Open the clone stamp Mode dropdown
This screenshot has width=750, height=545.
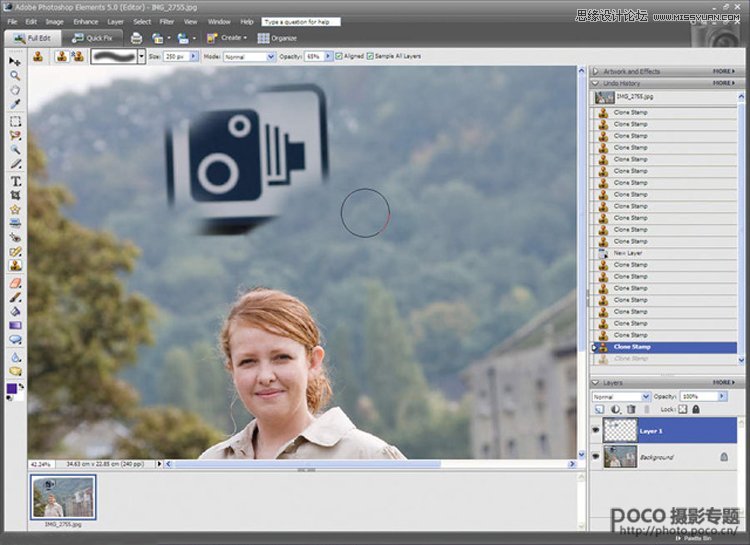[249, 56]
